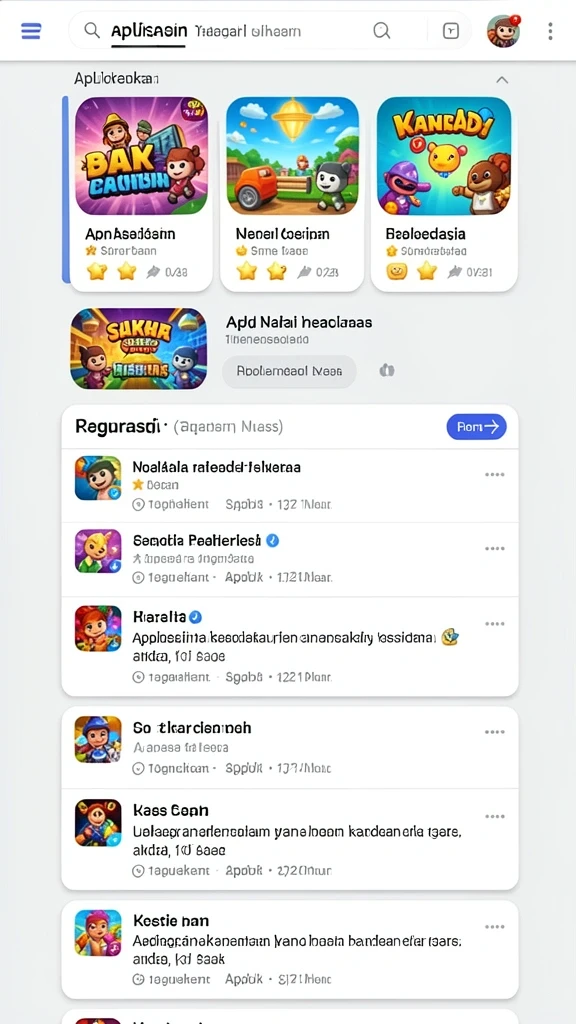576x1024 pixels.
Task: Click the square icon beside search bar
Action: tap(451, 31)
